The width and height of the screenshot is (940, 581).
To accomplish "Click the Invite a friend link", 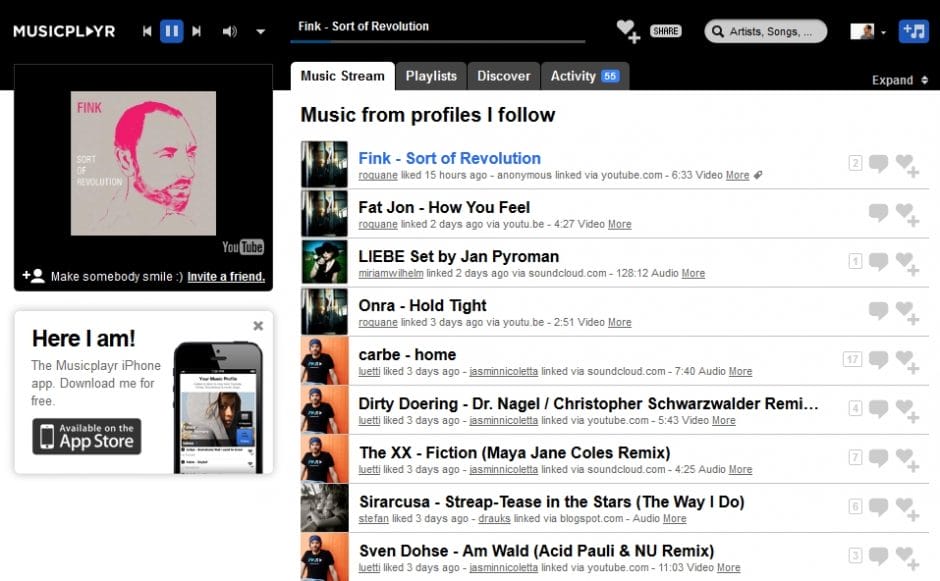I will [x=226, y=276].
